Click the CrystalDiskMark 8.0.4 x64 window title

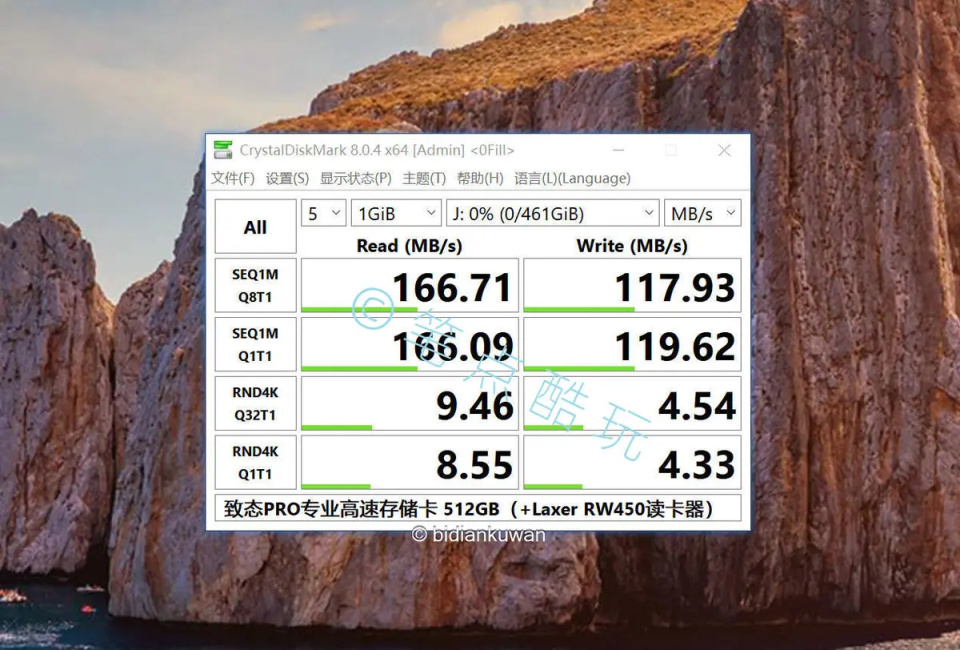377,150
